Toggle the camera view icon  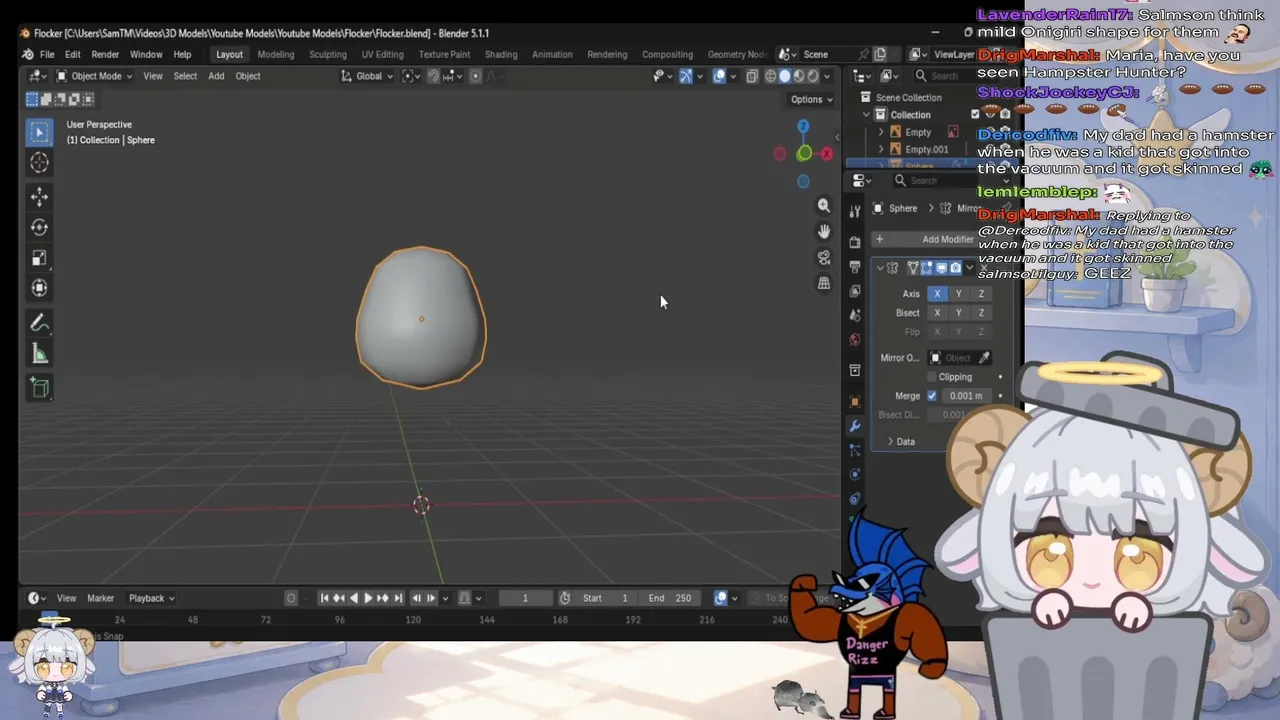pyautogui.click(x=824, y=257)
